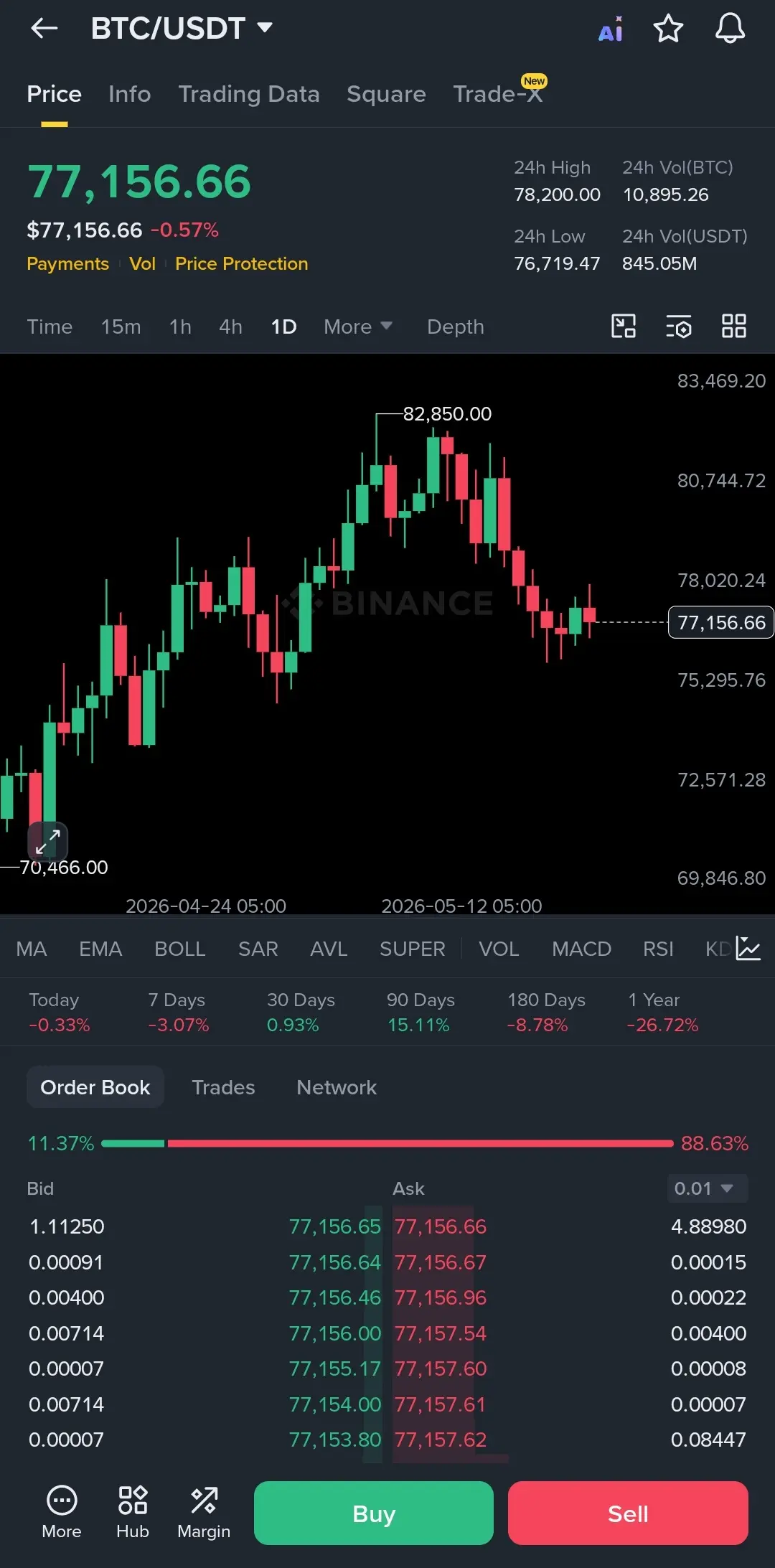
Task: Open indicator settings chart icon
Action: click(x=748, y=949)
